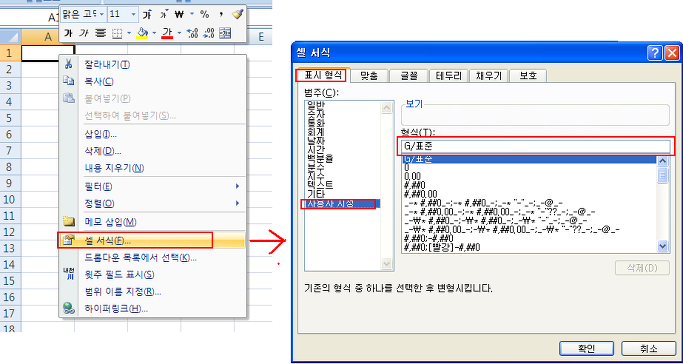Apply comma style from the mini toolbar
The width and height of the screenshot is (683, 364).
tap(221, 14)
